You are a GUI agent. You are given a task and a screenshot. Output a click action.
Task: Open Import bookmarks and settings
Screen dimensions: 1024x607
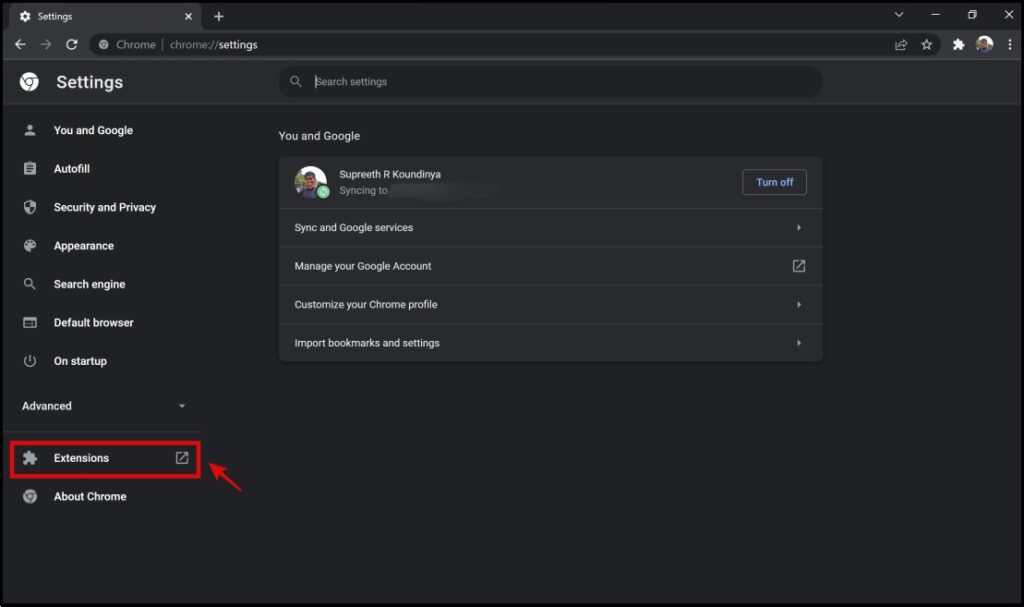[551, 343]
